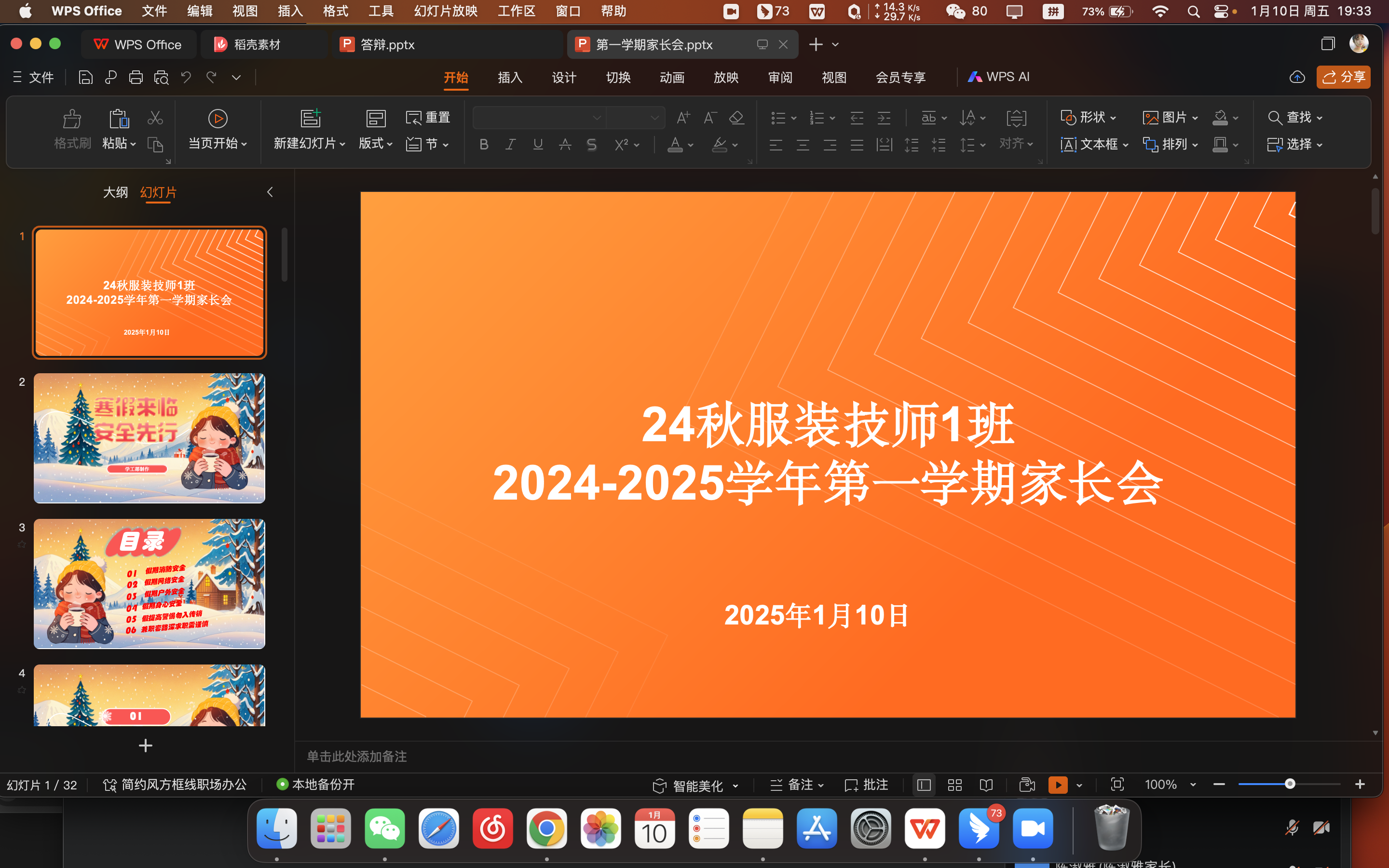Viewport: 1389px width, 868px height.
Task: Switch to the Insert (插入) ribbon tab
Action: tap(510, 78)
